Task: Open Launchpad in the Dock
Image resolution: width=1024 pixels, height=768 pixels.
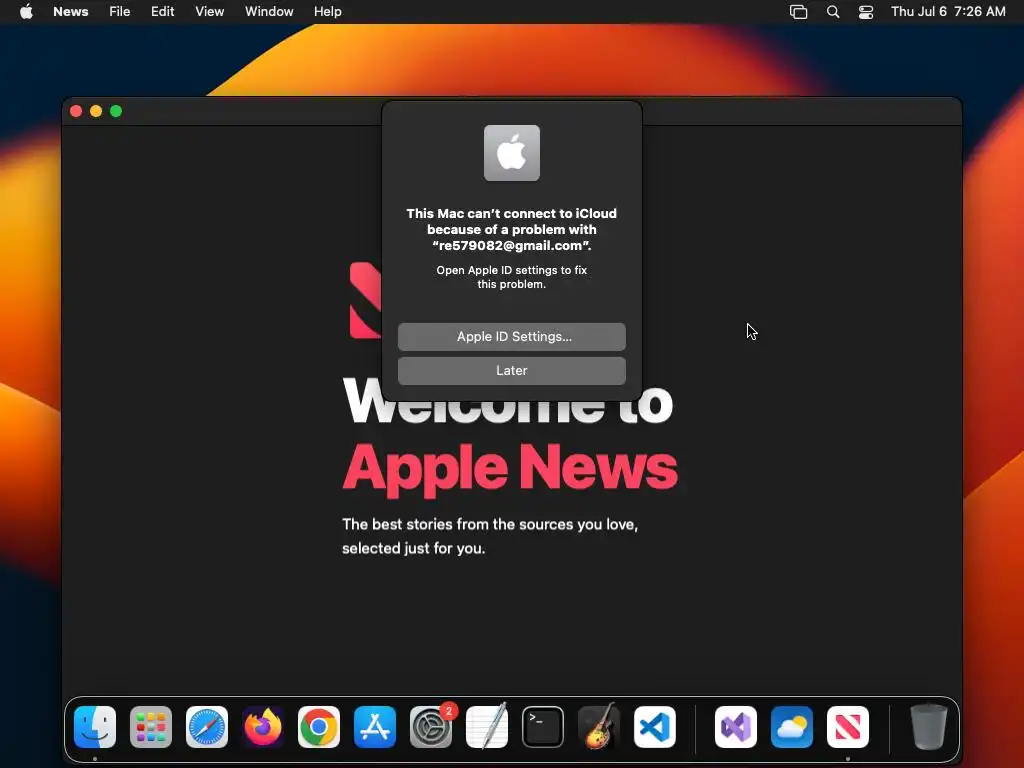Action: point(151,727)
